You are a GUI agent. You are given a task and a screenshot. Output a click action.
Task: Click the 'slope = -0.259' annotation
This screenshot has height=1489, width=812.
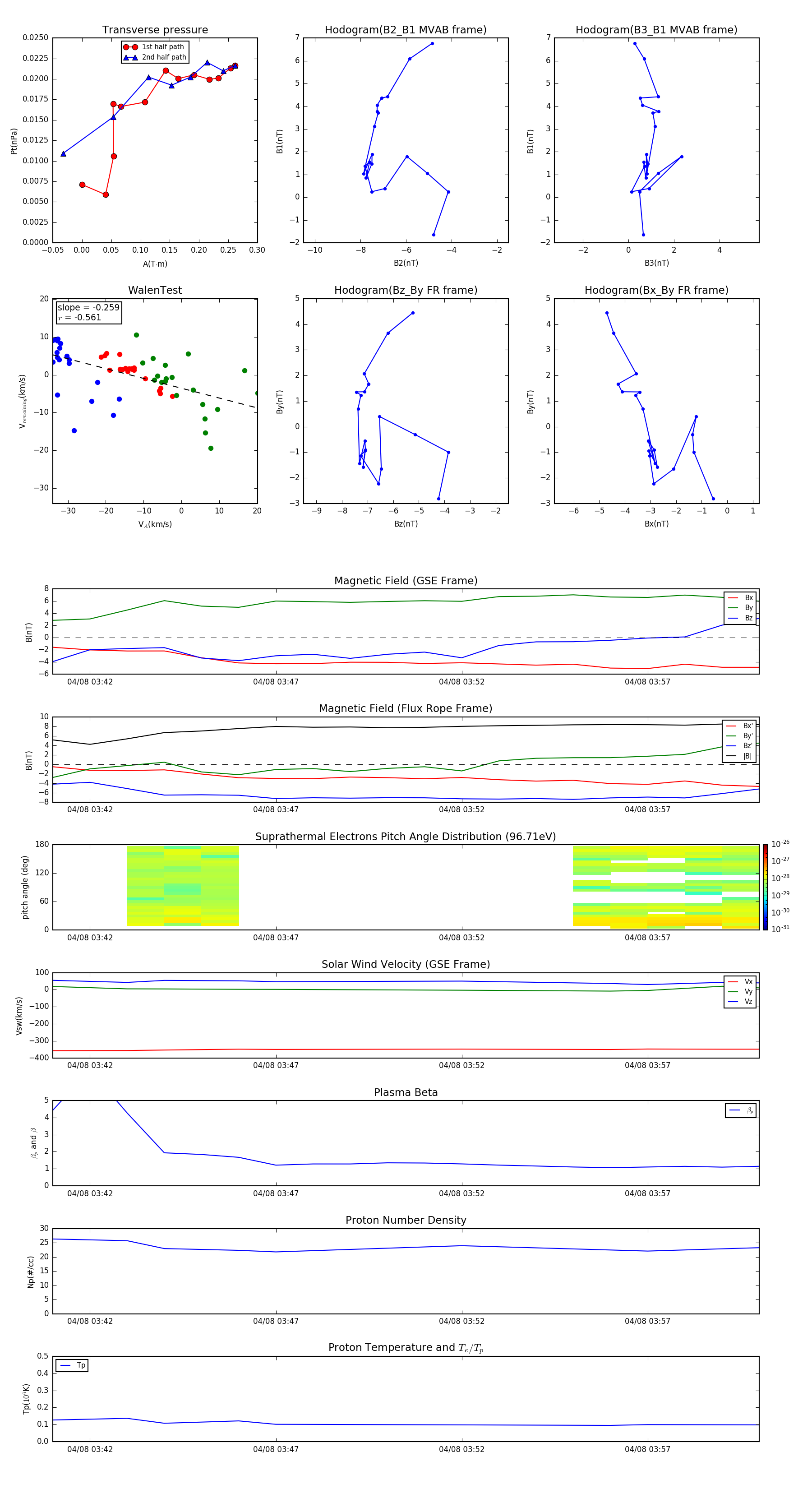click(x=88, y=308)
